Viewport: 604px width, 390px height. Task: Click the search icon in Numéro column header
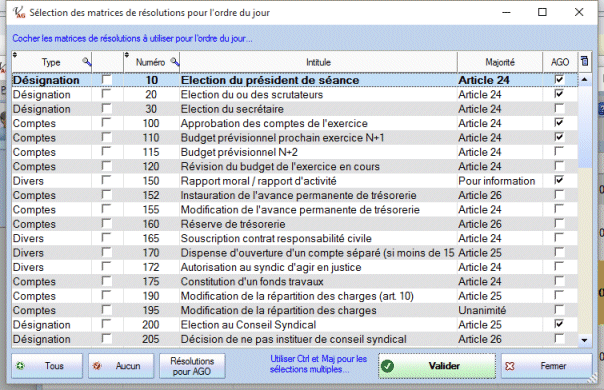click(x=175, y=62)
